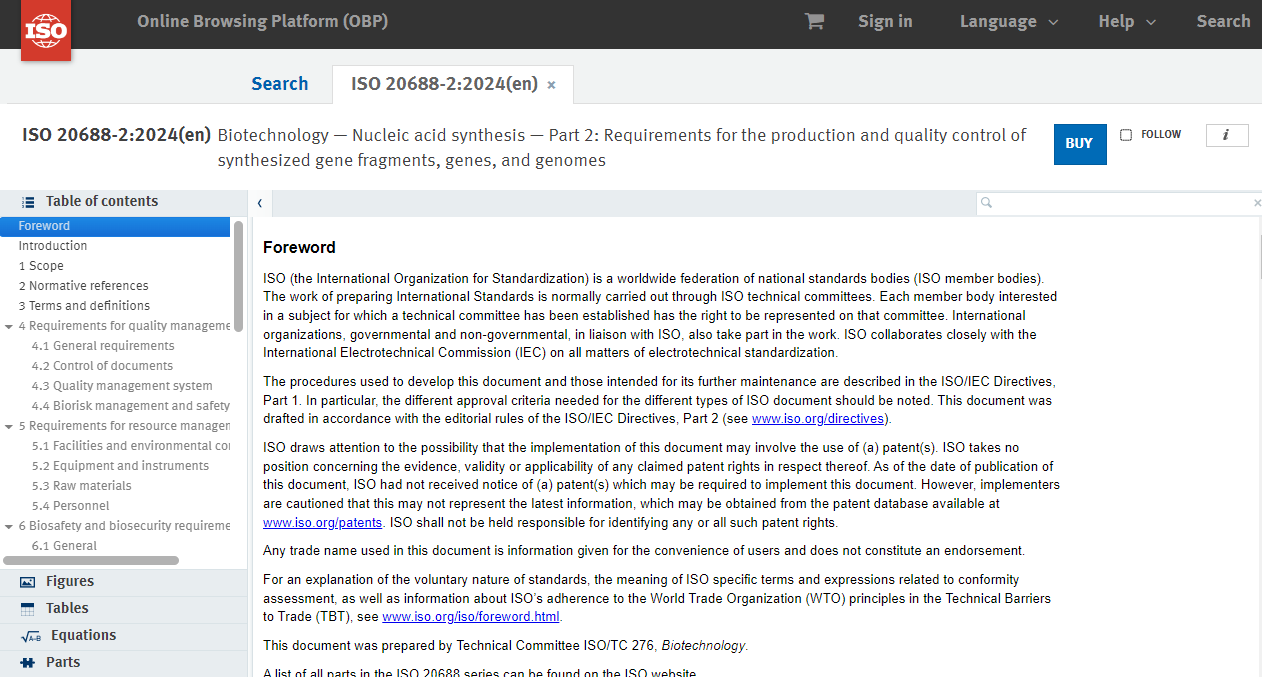1262x677 pixels.
Task: Follow the www.iso.org/patents link
Action: (322, 522)
